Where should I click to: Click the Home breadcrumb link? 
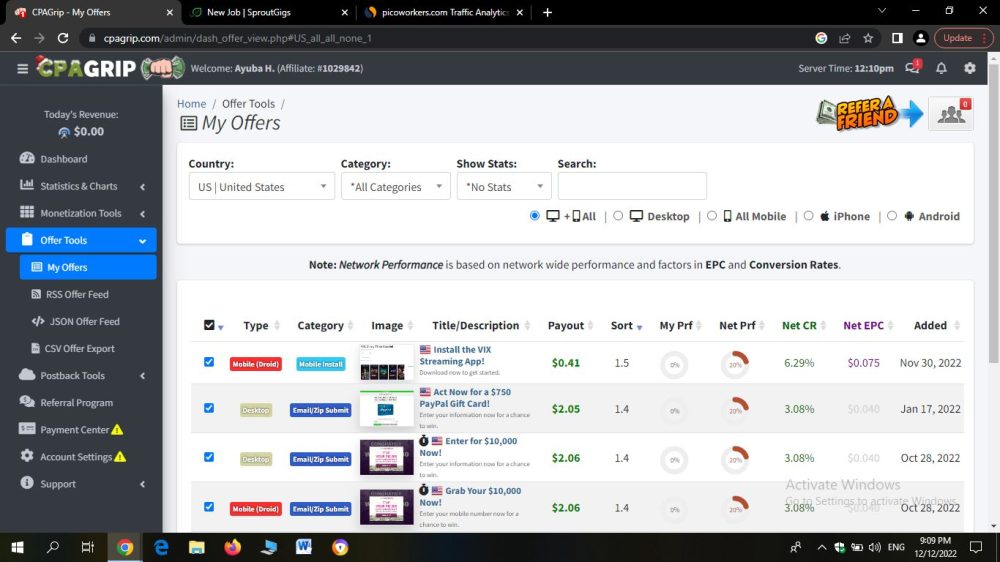pyautogui.click(x=191, y=103)
